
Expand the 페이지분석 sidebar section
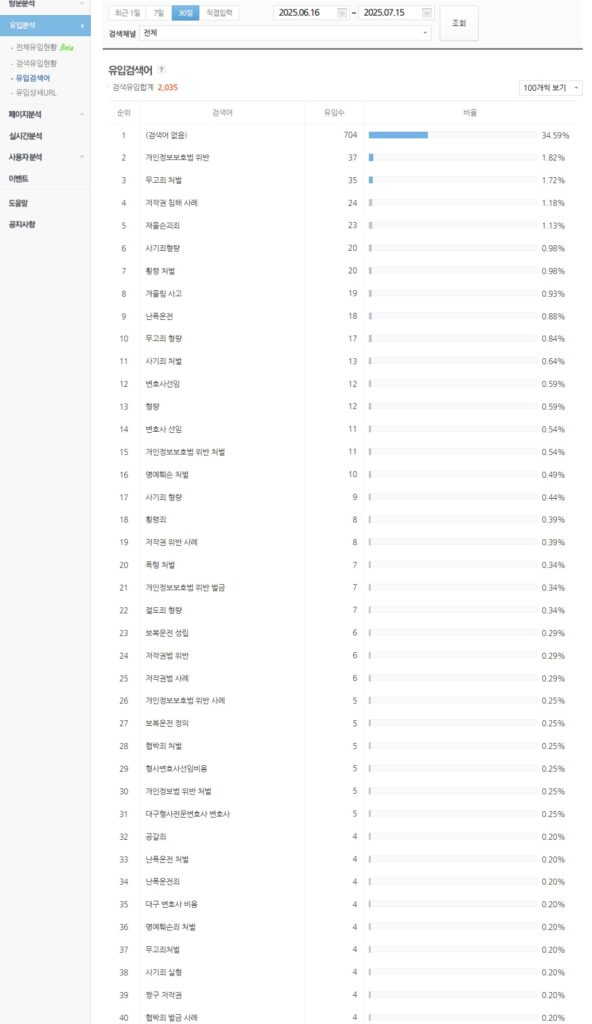pyautogui.click(x=45, y=114)
